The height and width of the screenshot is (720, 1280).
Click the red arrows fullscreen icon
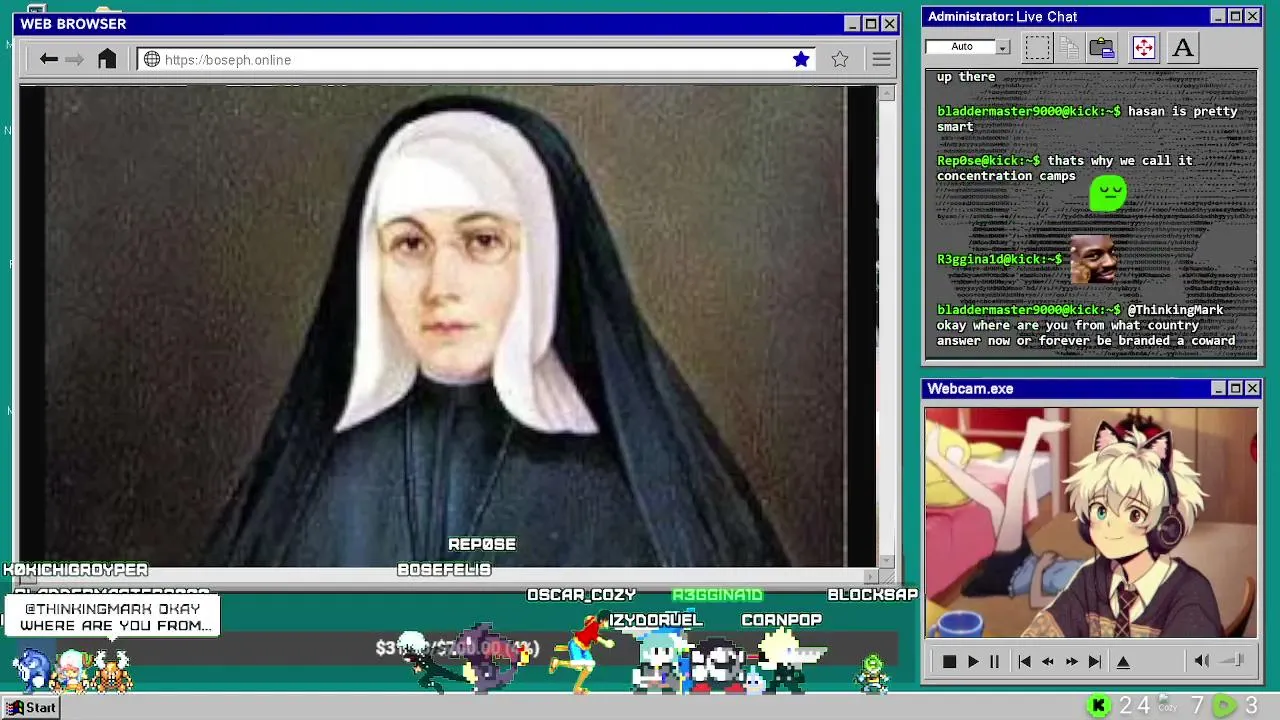[1144, 47]
